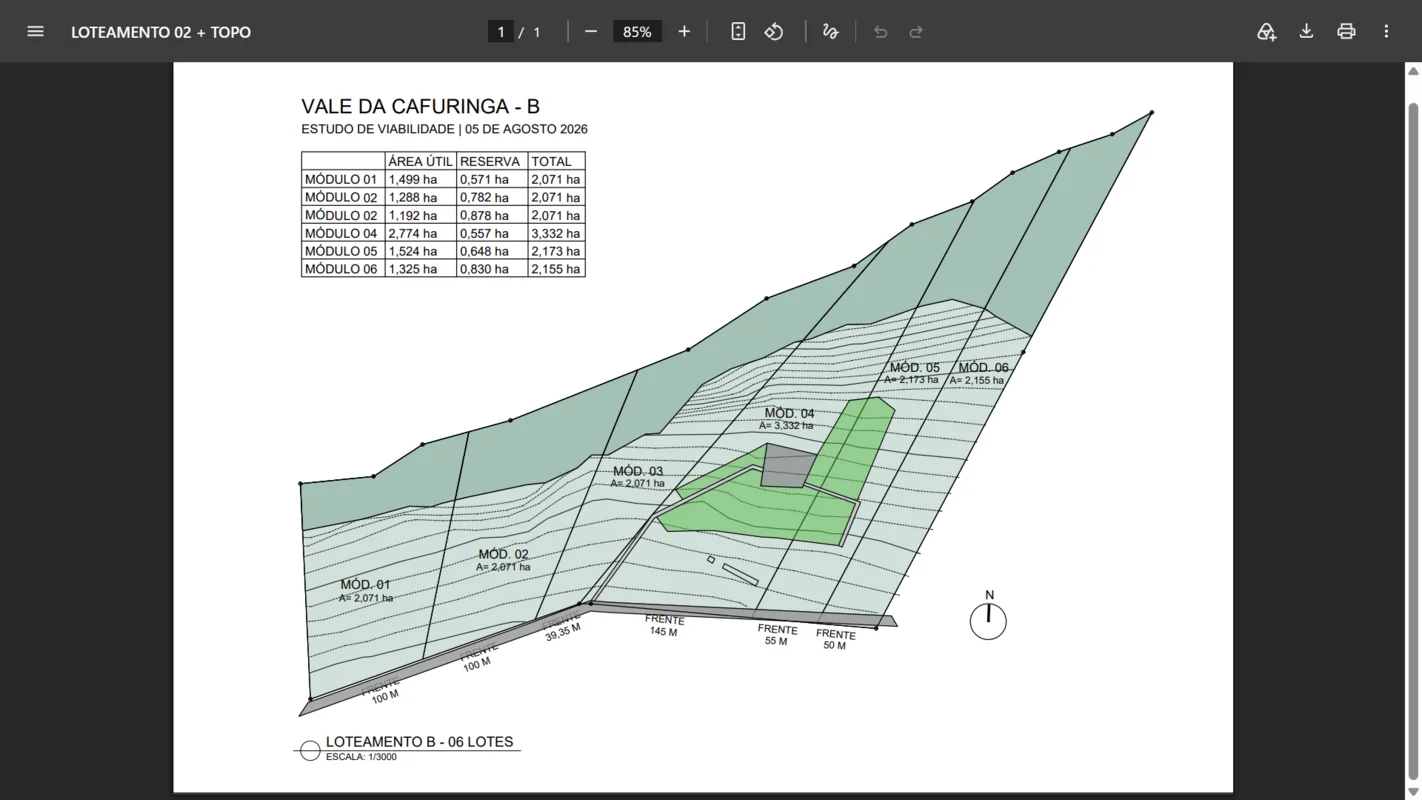
Task: Click the ÁREA ÚTIL column header
Action: [420, 161]
